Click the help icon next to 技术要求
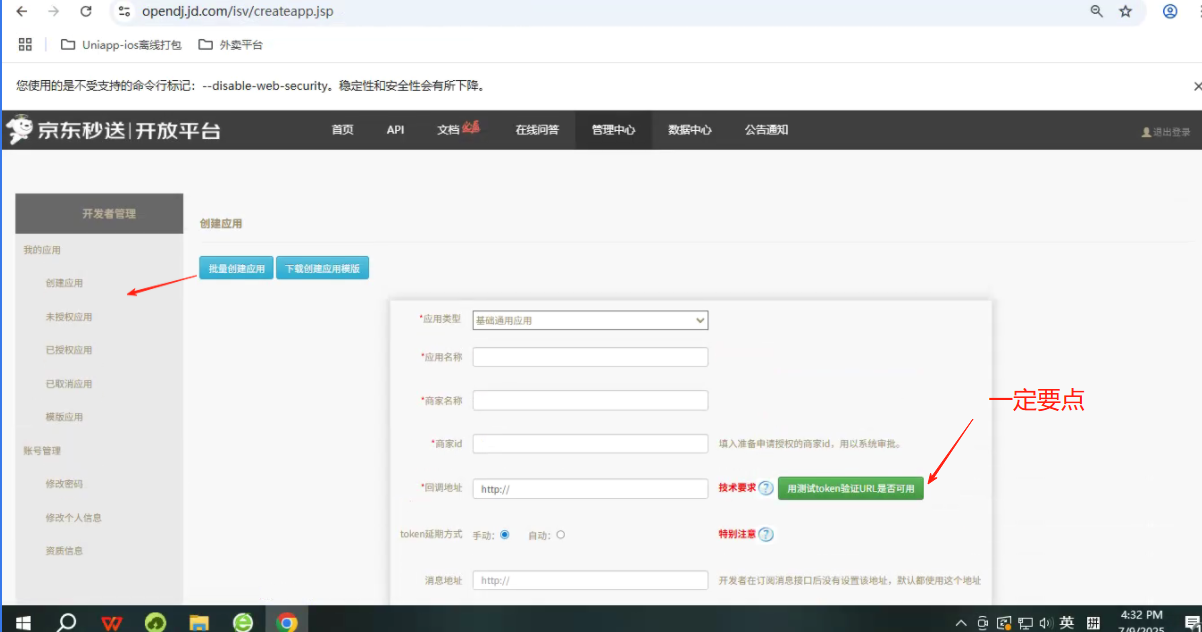1202x632 pixels. 766,488
